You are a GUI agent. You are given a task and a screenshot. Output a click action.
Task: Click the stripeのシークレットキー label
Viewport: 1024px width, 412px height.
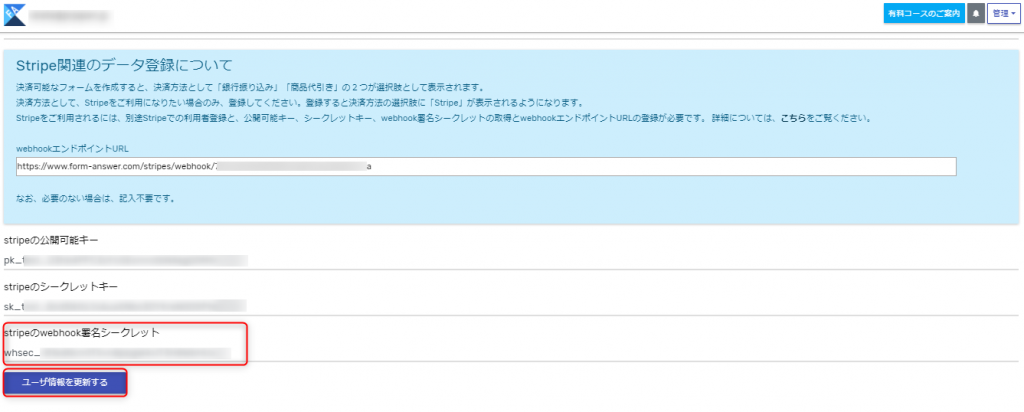(61, 287)
